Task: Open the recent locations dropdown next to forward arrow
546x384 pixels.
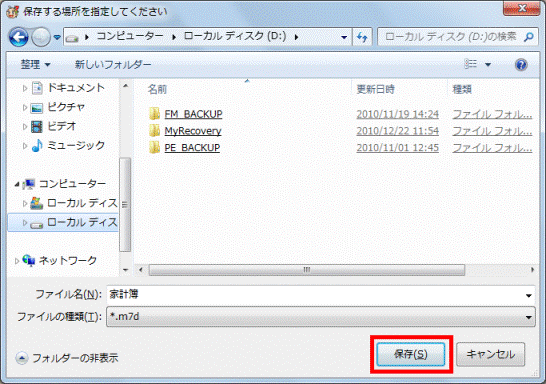Action: point(57,37)
